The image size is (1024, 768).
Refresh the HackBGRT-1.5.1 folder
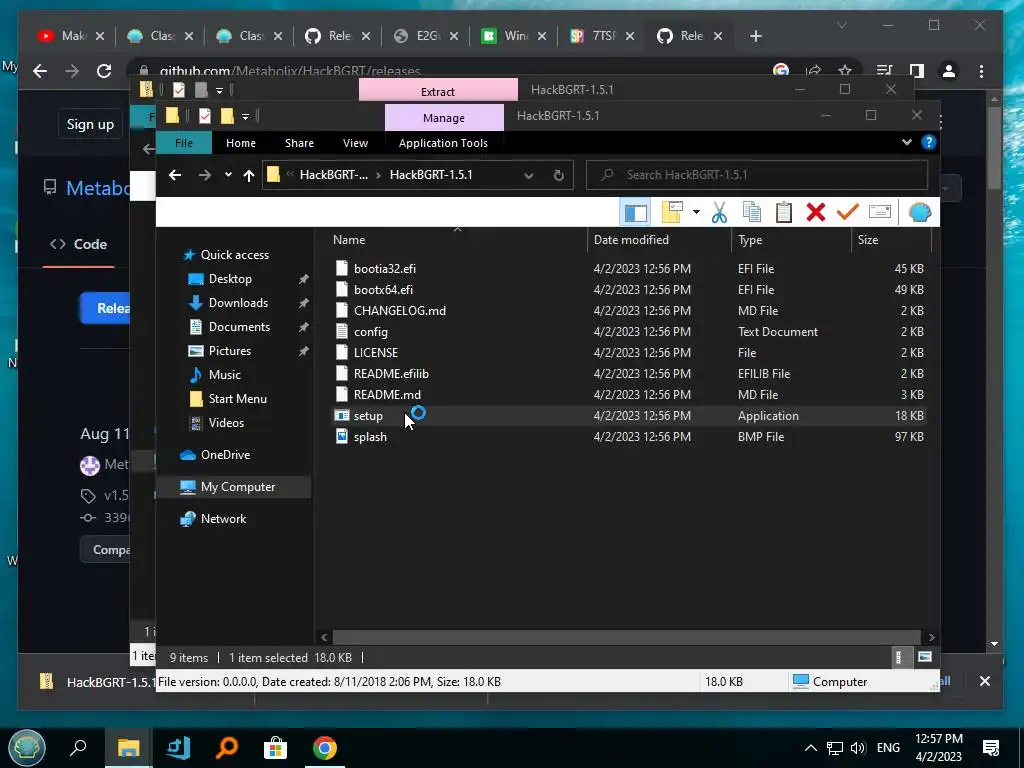tap(558, 175)
